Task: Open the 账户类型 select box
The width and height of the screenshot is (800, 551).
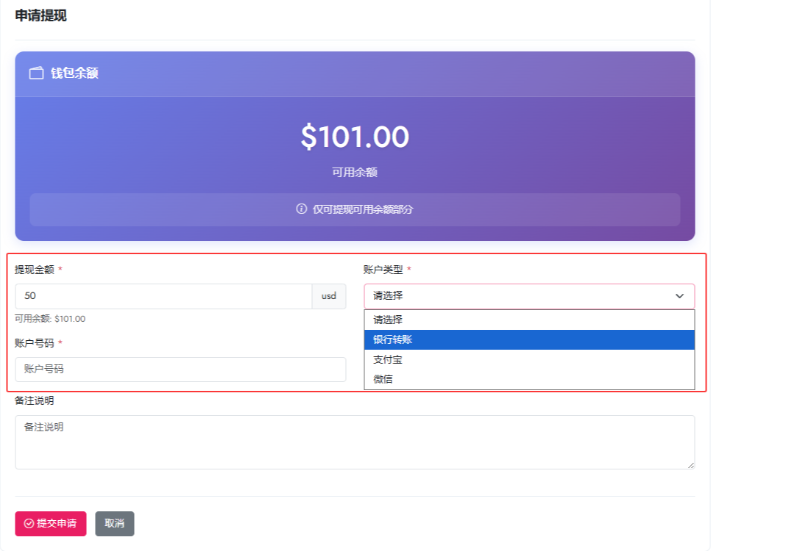Action: click(529, 296)
